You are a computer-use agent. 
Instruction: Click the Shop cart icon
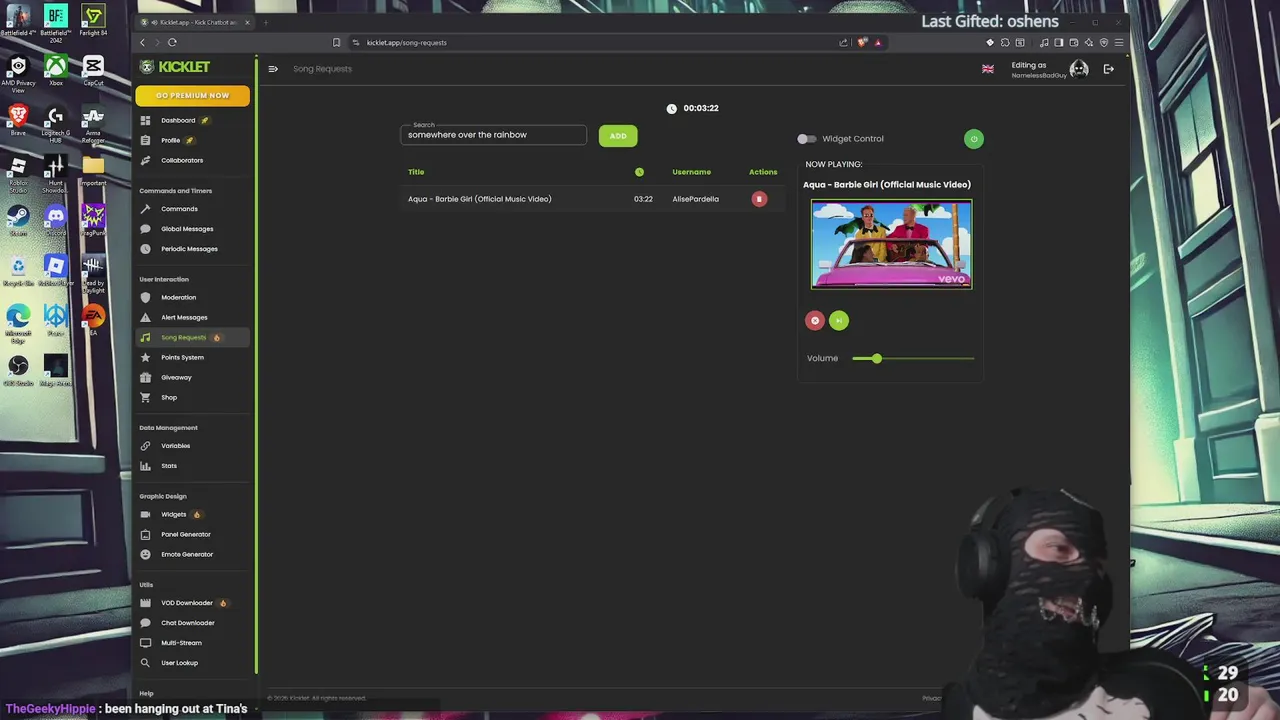(145, 397)
